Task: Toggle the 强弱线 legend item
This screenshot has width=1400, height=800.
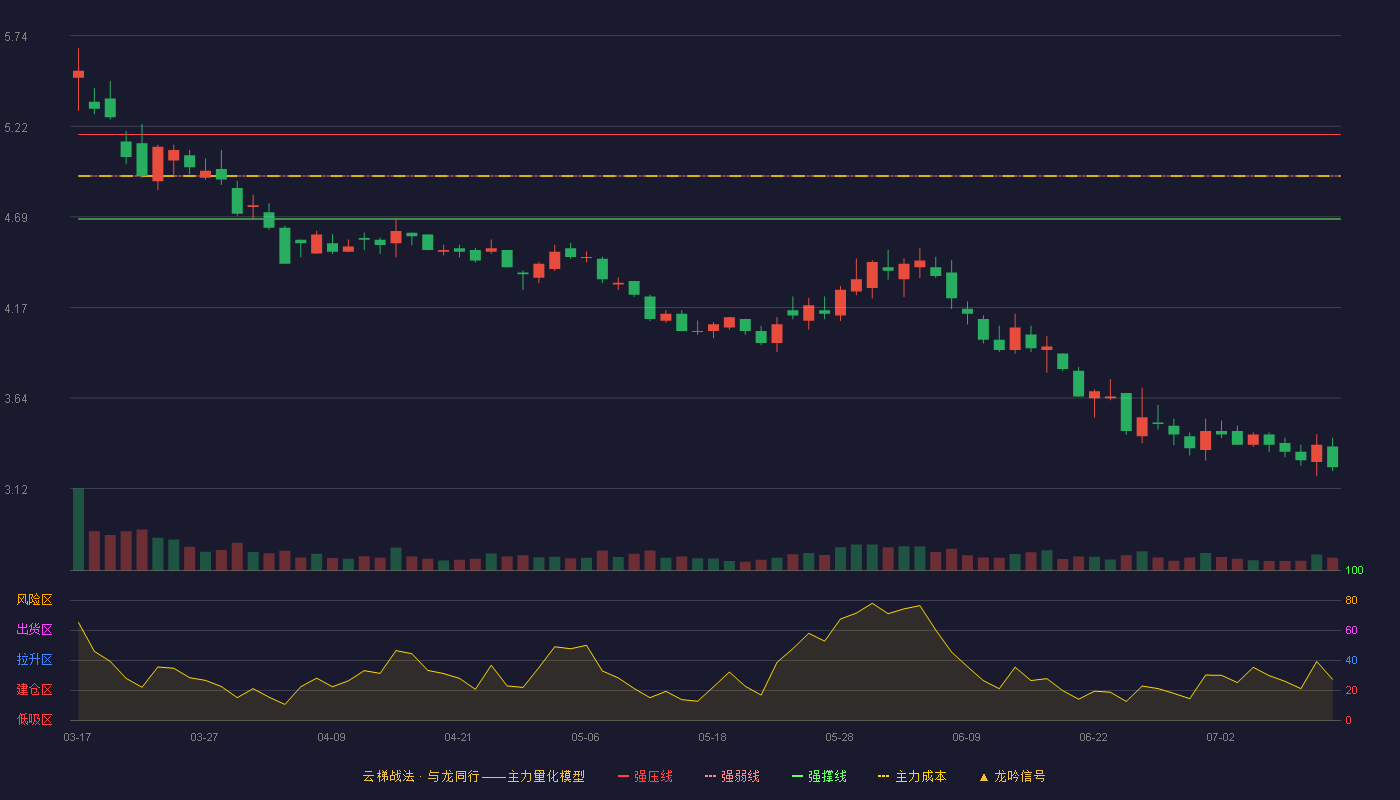Action: pos(732,776)
